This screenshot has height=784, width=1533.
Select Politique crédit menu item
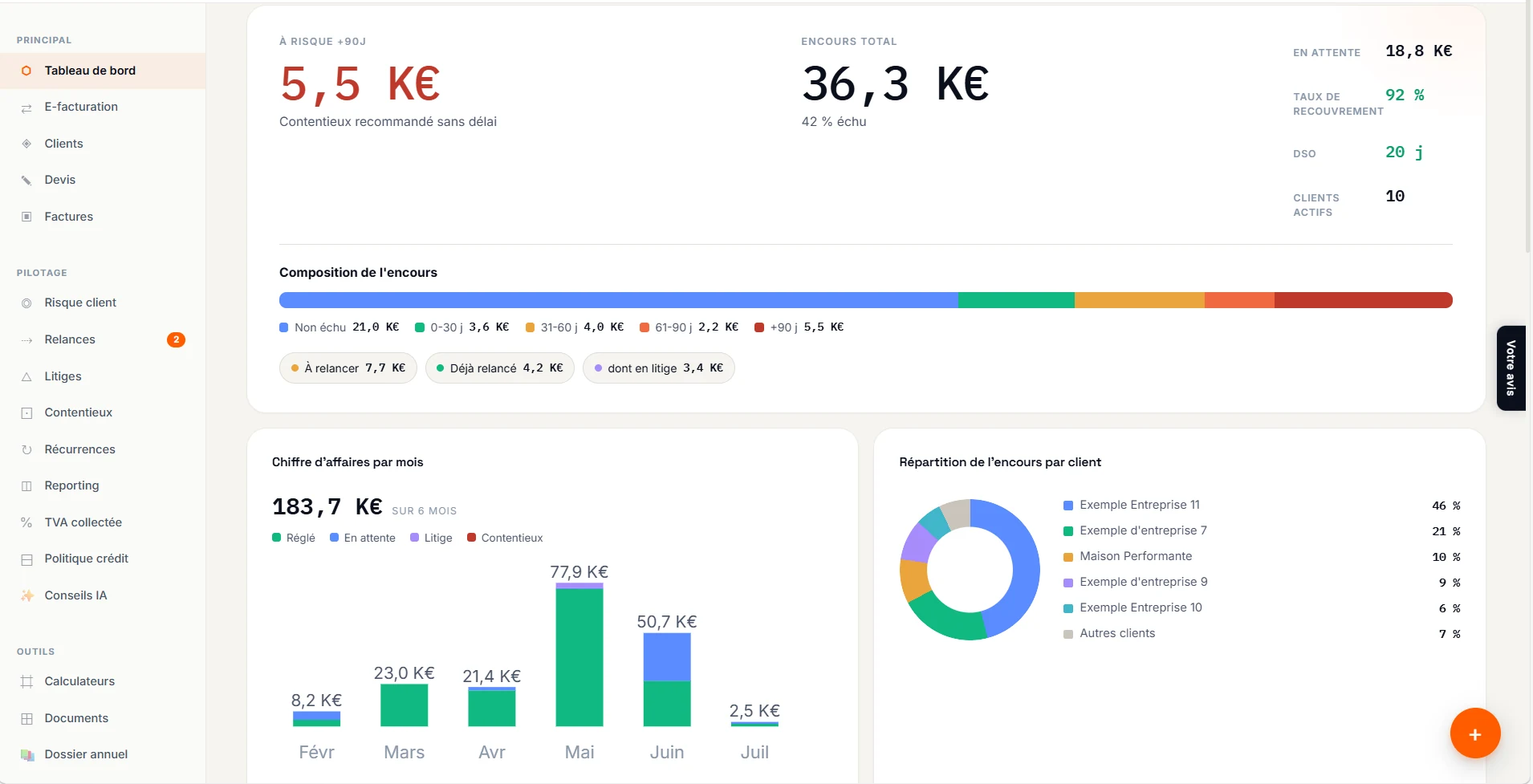(x=103, y=559)
